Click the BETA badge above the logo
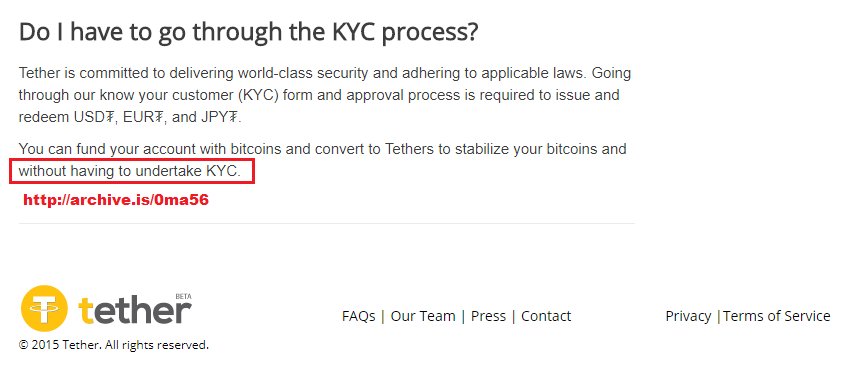The image size is (857, 385). [x=183, y=296]
